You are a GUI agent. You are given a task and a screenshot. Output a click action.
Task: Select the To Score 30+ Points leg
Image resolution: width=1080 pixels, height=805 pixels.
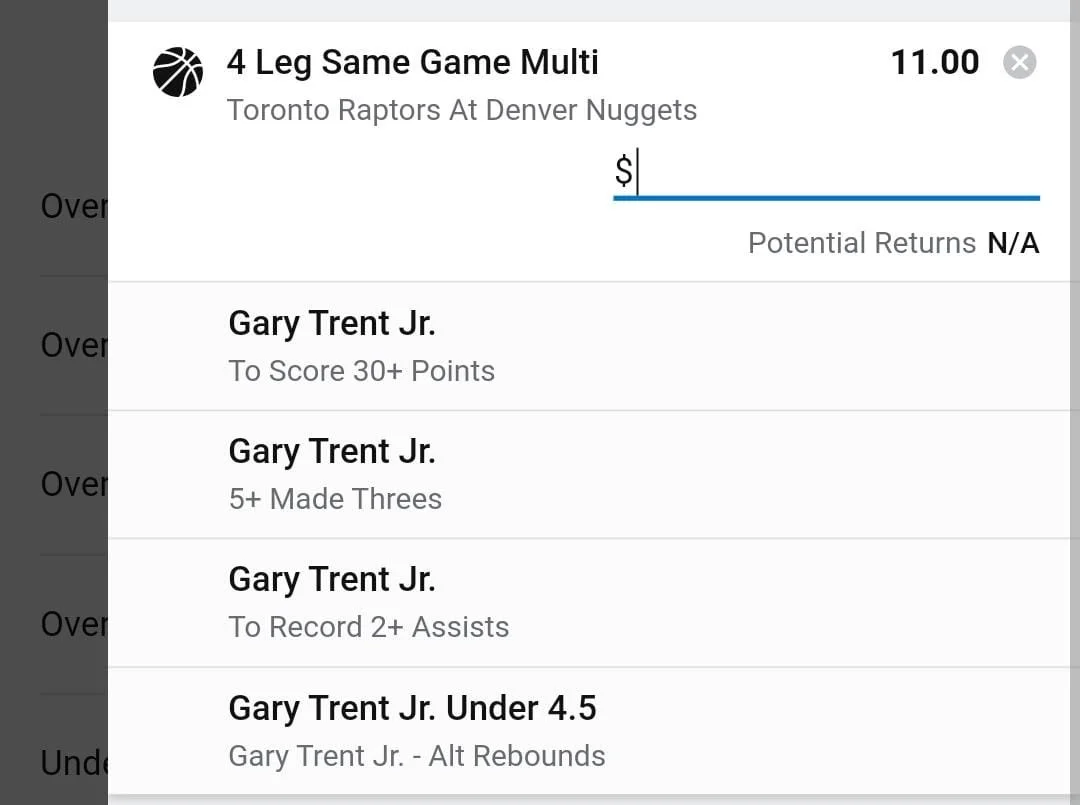coord(589,346)
